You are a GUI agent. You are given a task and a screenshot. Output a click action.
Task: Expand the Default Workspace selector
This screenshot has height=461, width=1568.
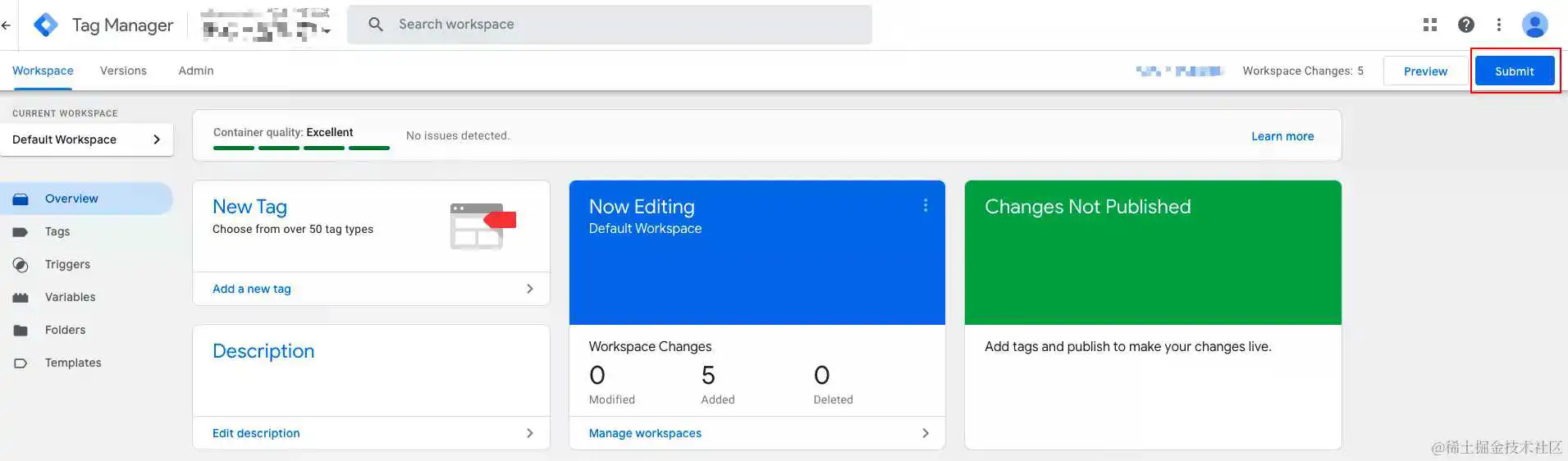click(x=87, y=139)
